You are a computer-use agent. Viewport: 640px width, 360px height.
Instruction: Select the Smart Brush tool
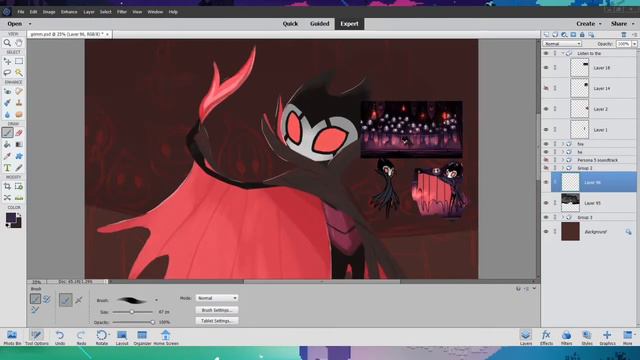coord(7,103)
